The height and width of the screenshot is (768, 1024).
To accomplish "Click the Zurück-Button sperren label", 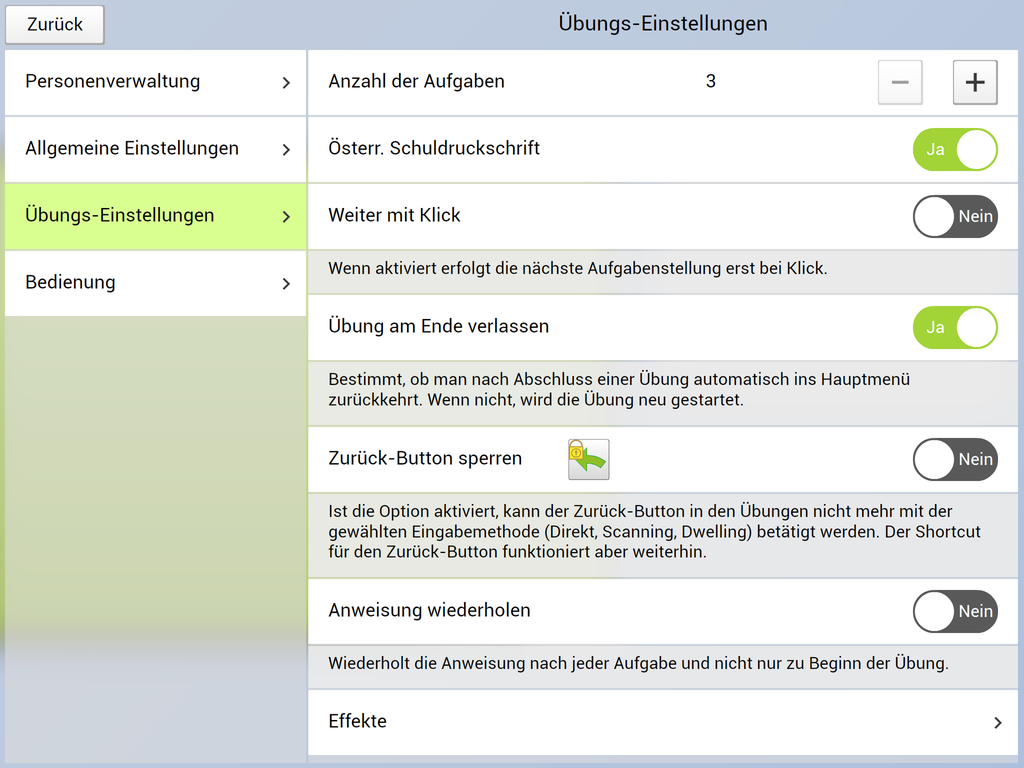I will coord(425,459).
